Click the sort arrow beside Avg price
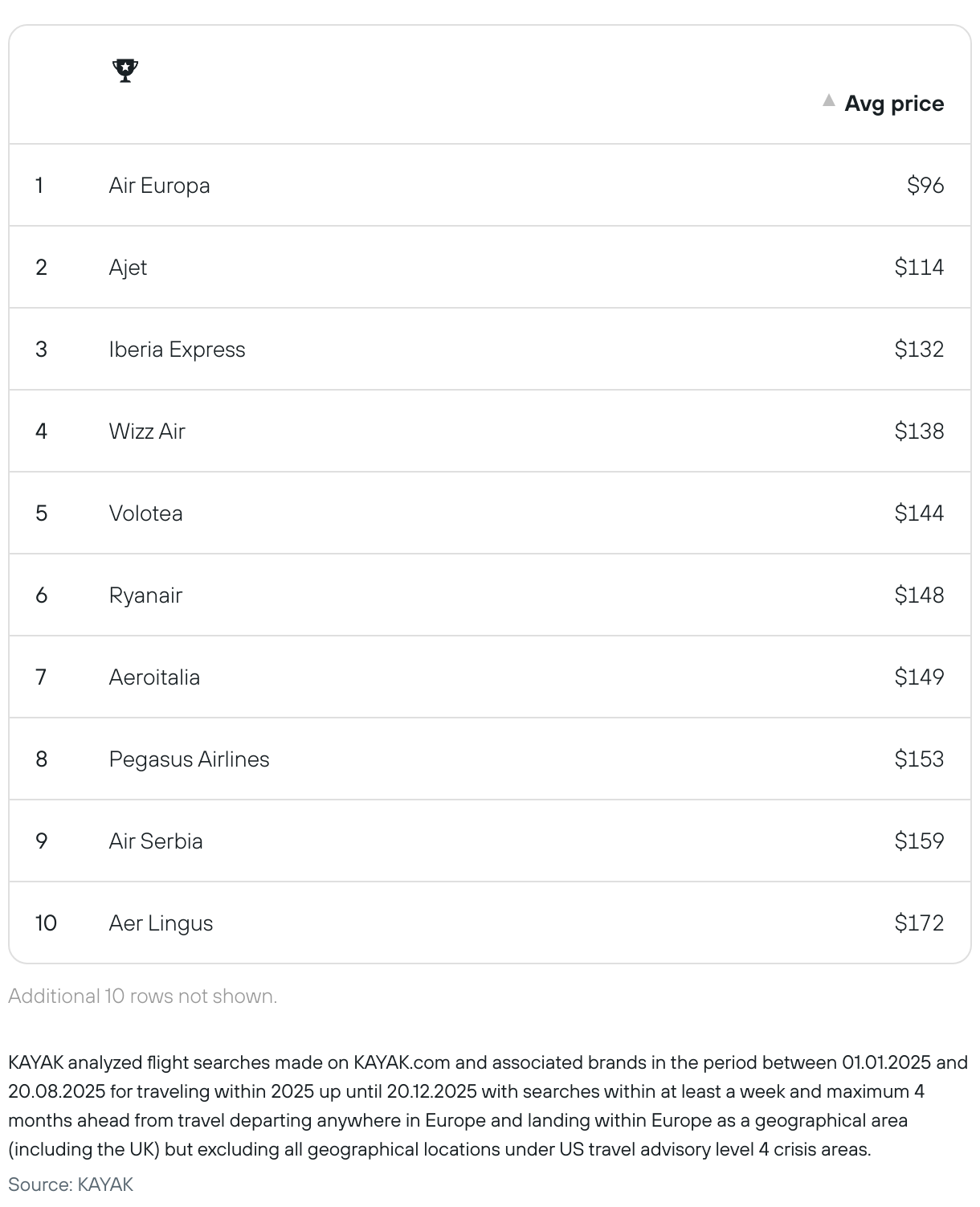The image size is (980, 1207). click(829, 101)
